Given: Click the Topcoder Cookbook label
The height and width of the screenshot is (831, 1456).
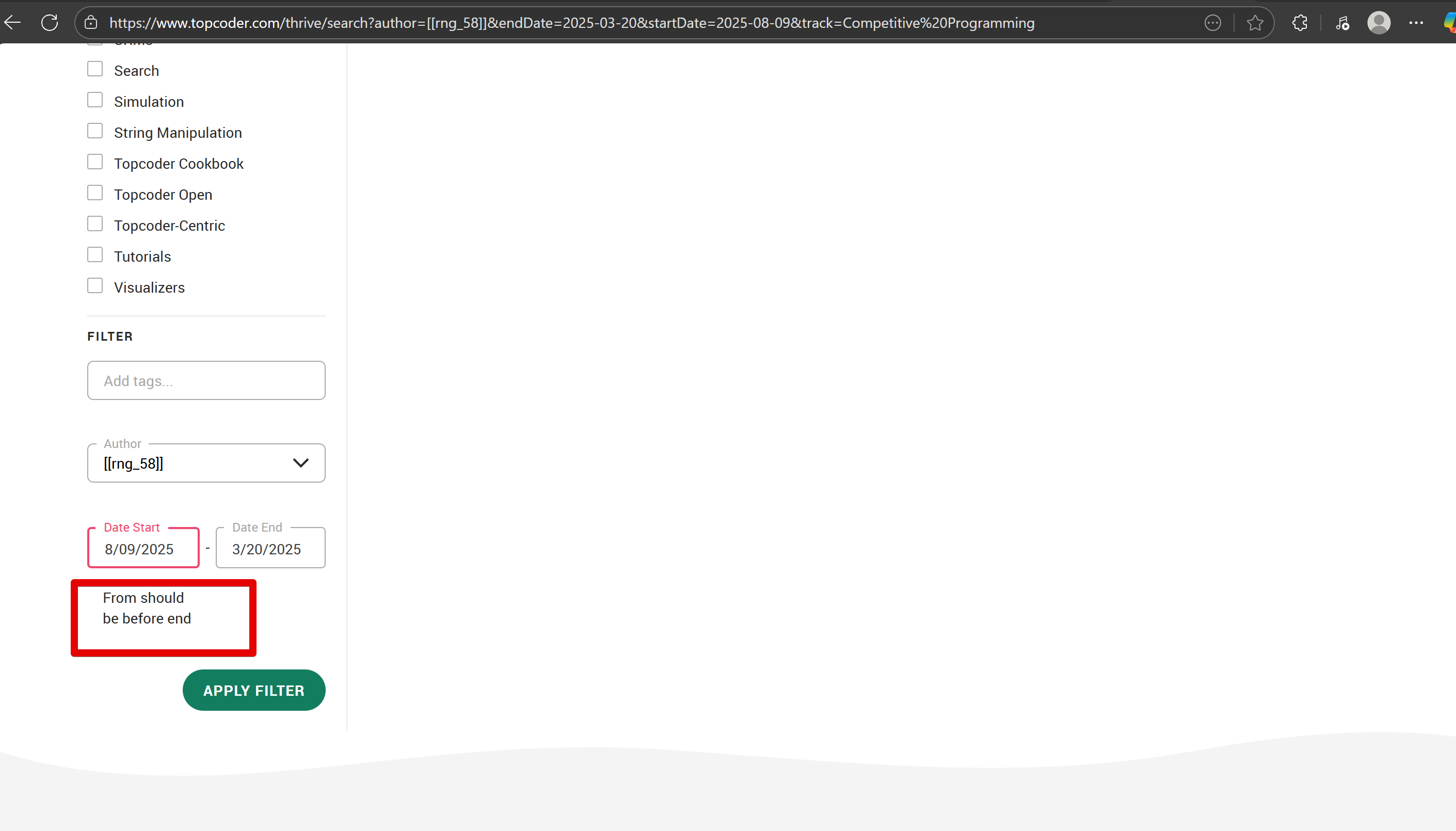Looking at the screenshot, I should pos(179,164).
